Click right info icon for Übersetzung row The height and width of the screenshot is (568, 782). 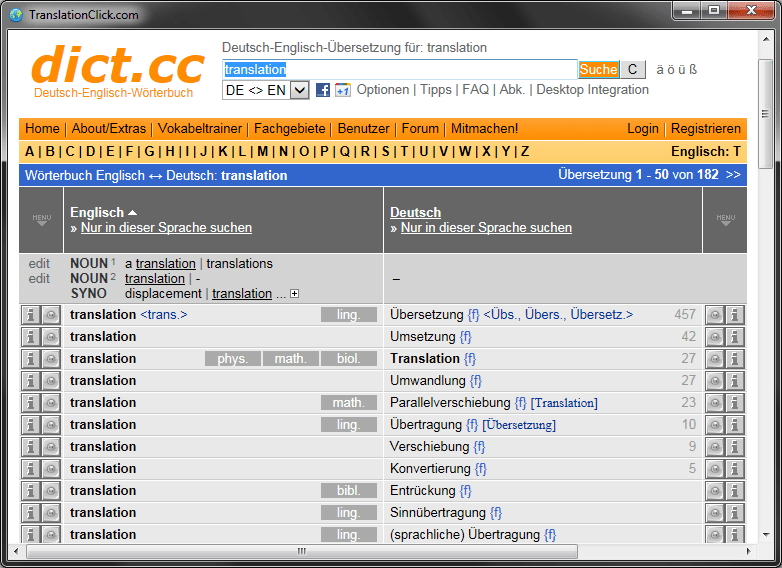[735, 315]
